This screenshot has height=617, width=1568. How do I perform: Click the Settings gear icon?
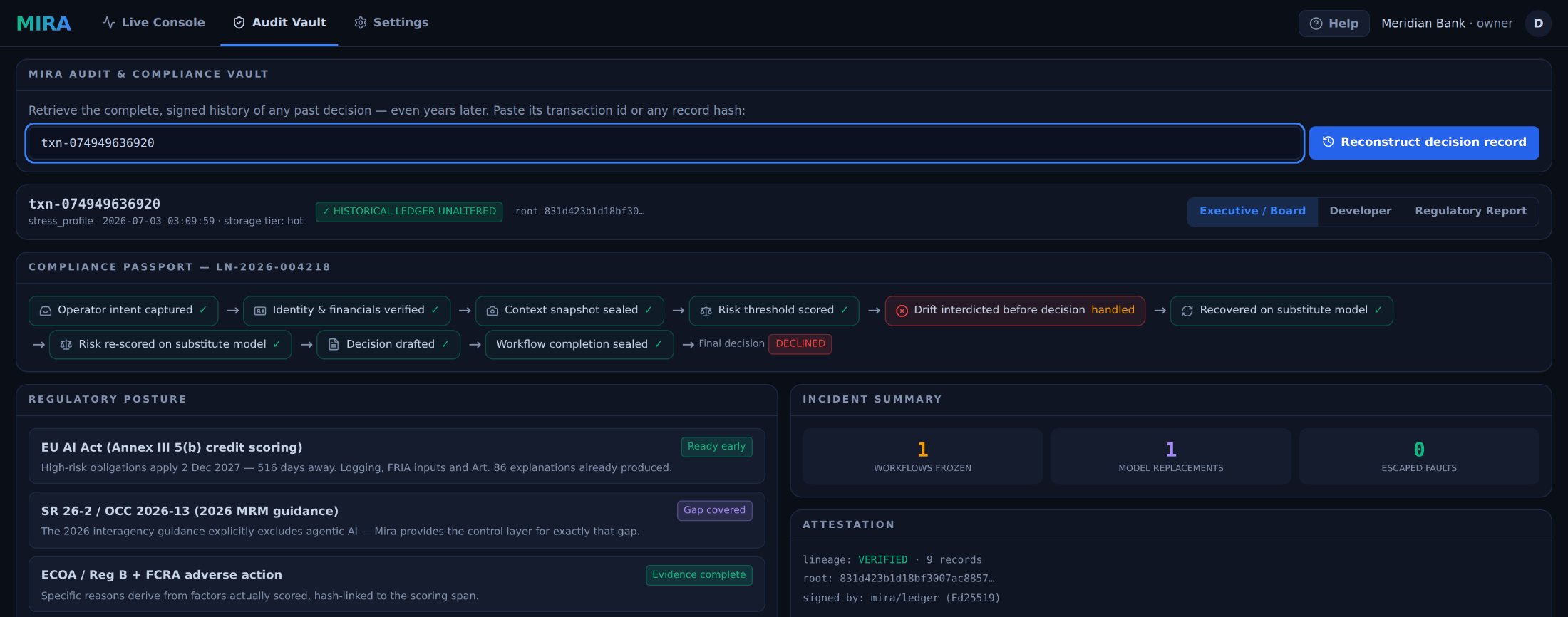click(x=361, y=23)
